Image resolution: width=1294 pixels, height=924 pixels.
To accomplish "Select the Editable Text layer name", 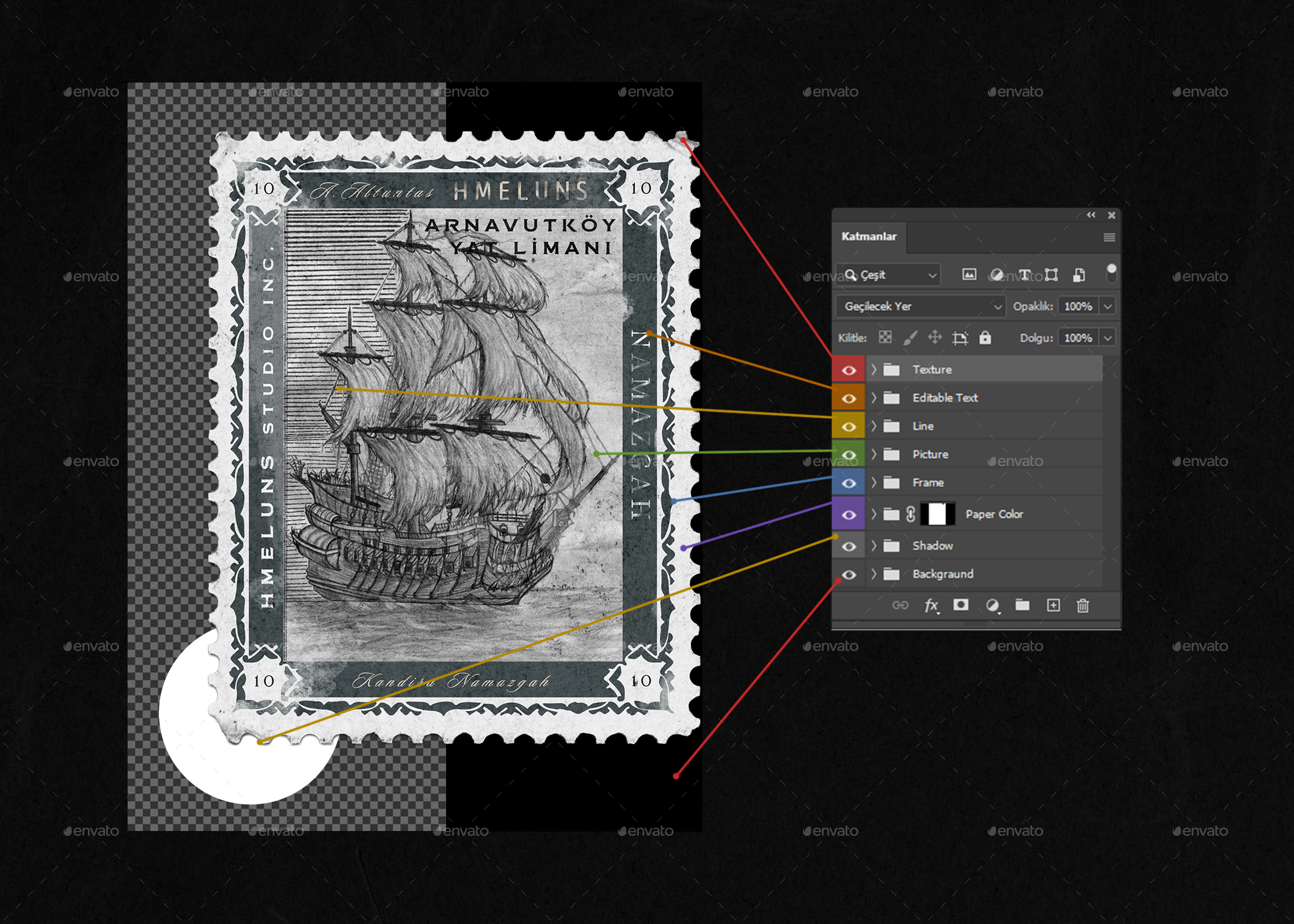I will pos(945,398).
